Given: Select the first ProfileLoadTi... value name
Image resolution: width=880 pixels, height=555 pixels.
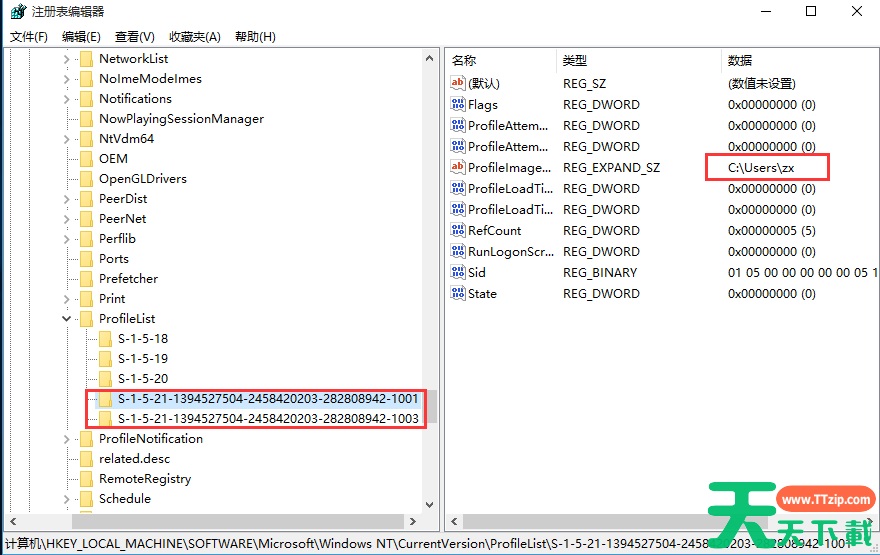Looking at the screenshot, I should 510,189.
